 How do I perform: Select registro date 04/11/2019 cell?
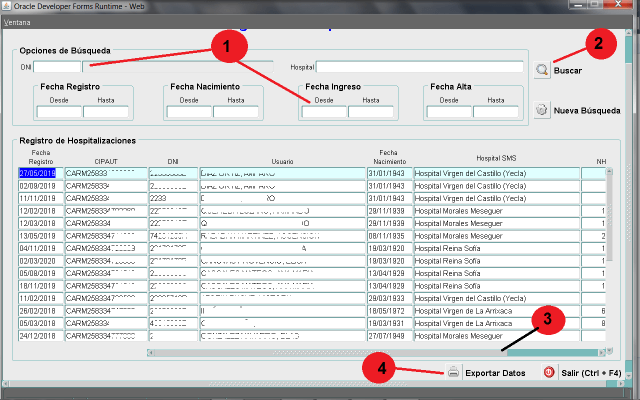coord(41,249)
